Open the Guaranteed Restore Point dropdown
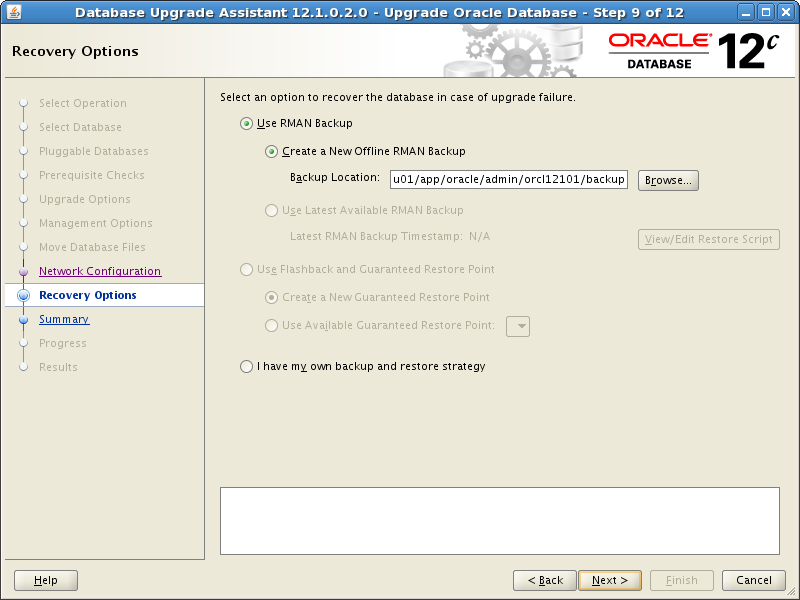 coord(518,327)
